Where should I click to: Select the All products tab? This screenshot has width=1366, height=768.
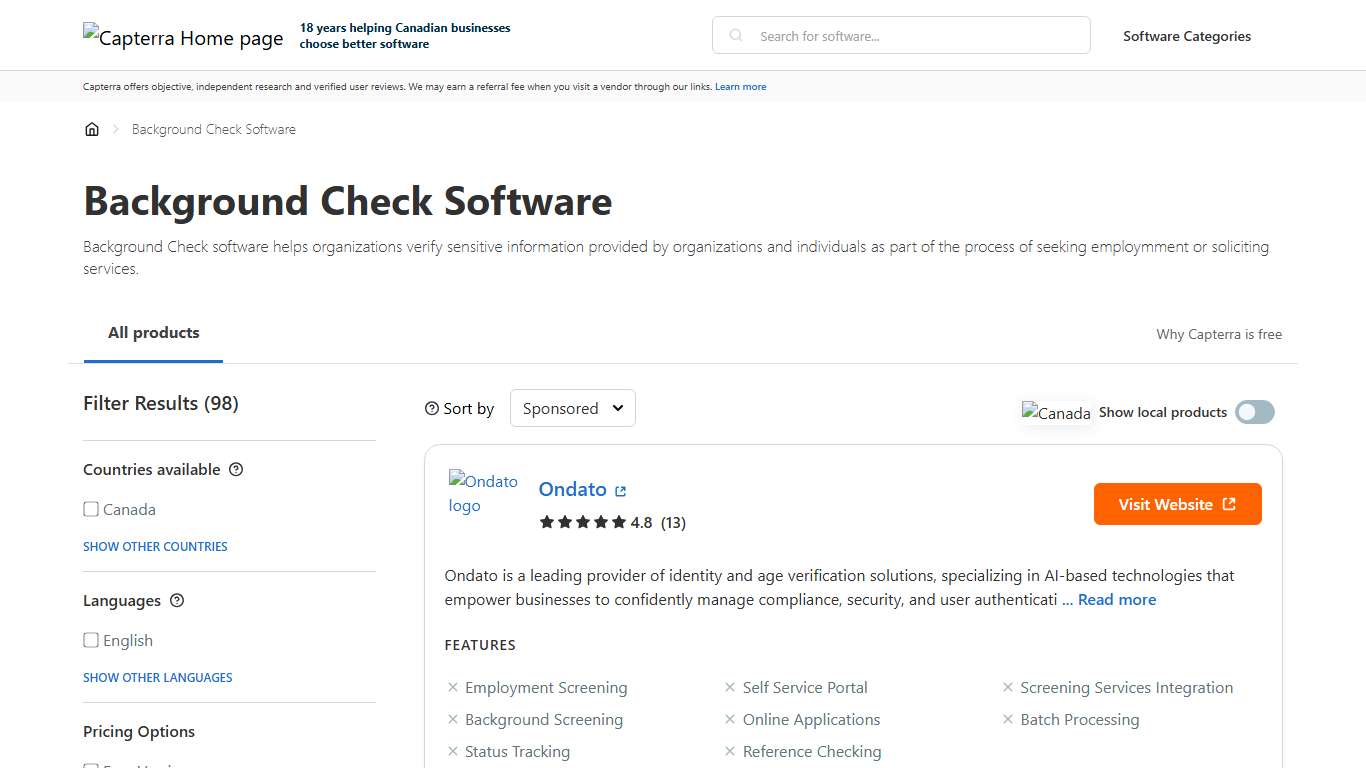pos(153,333)
